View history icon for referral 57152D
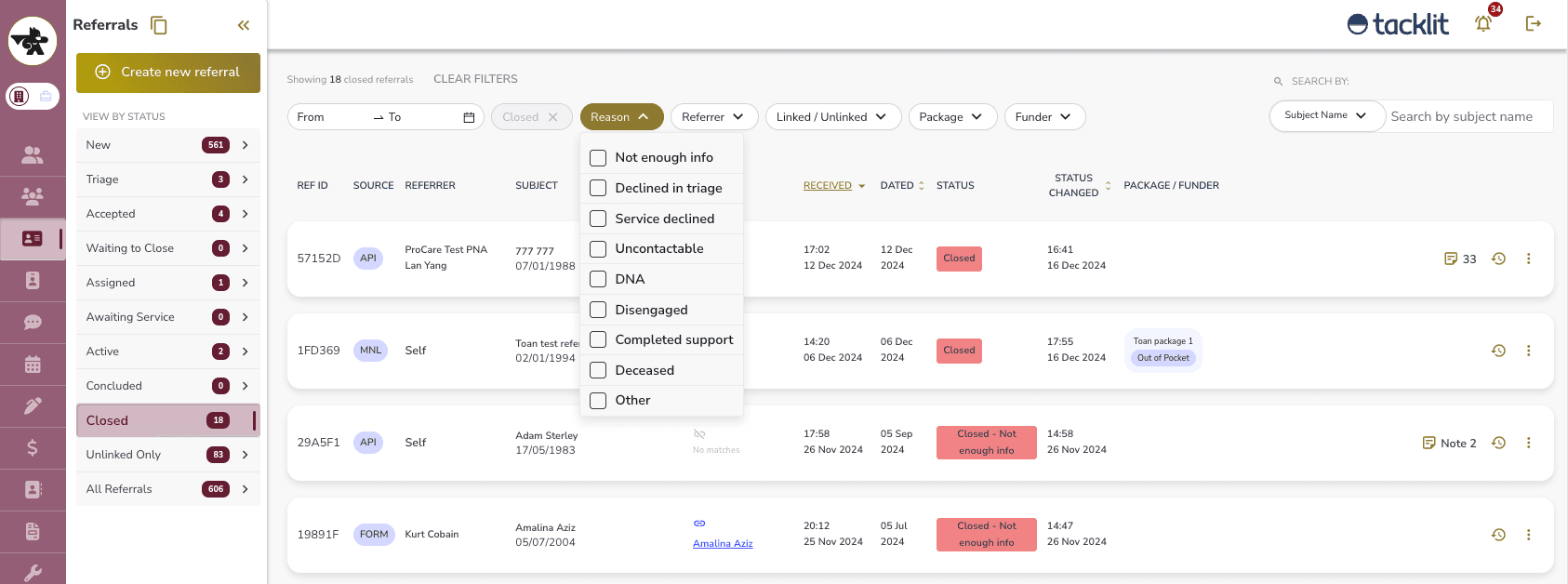 pyautogui.click(x=1498, y=259)
